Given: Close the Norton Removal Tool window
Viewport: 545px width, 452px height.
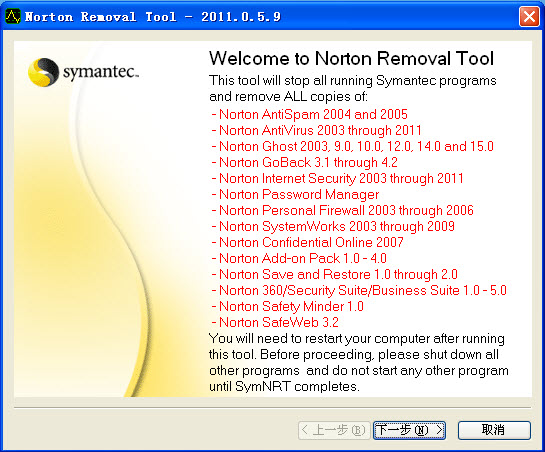Looking at the screenshot, I should 529,16.
